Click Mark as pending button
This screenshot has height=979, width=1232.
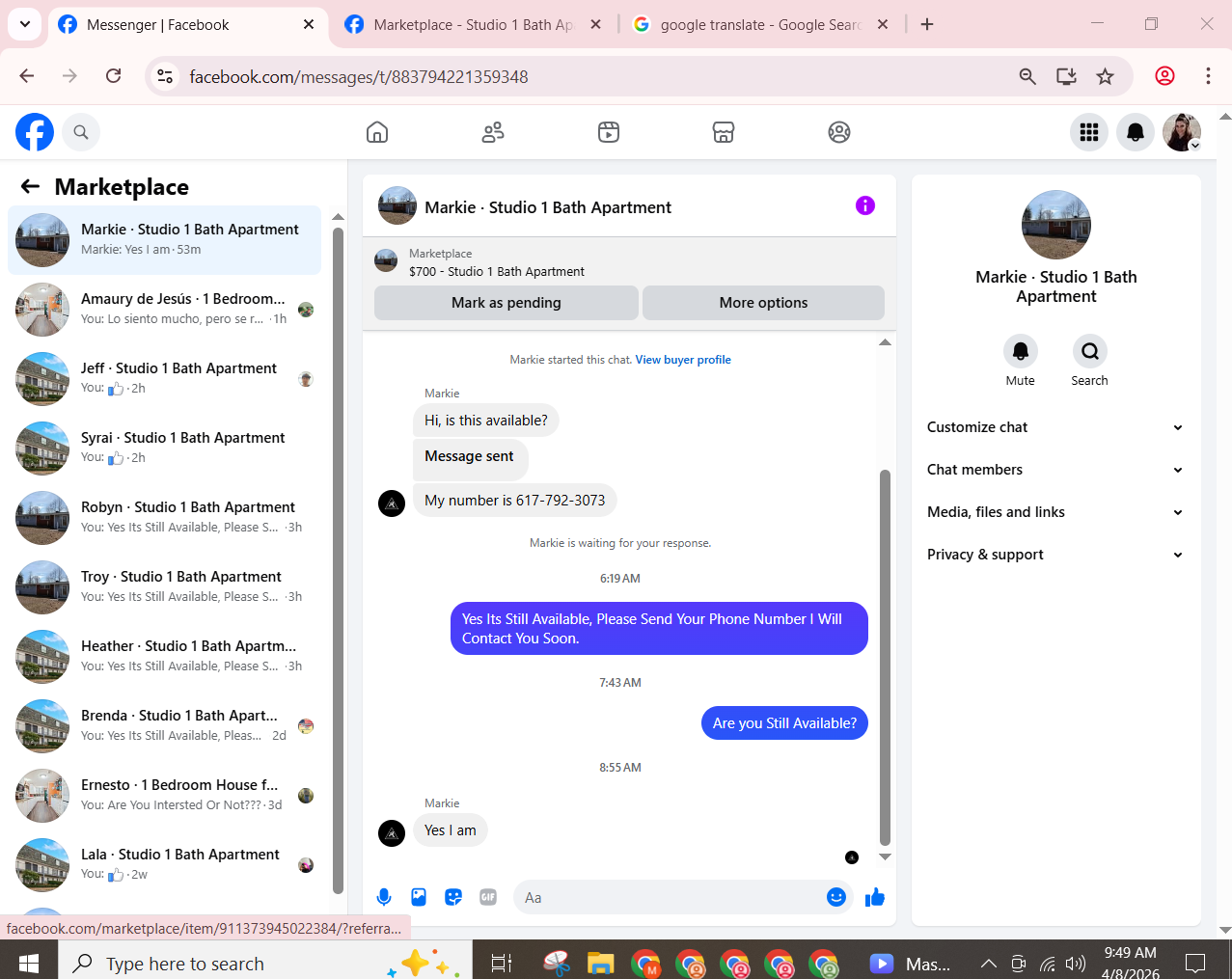tap(506, 303)
